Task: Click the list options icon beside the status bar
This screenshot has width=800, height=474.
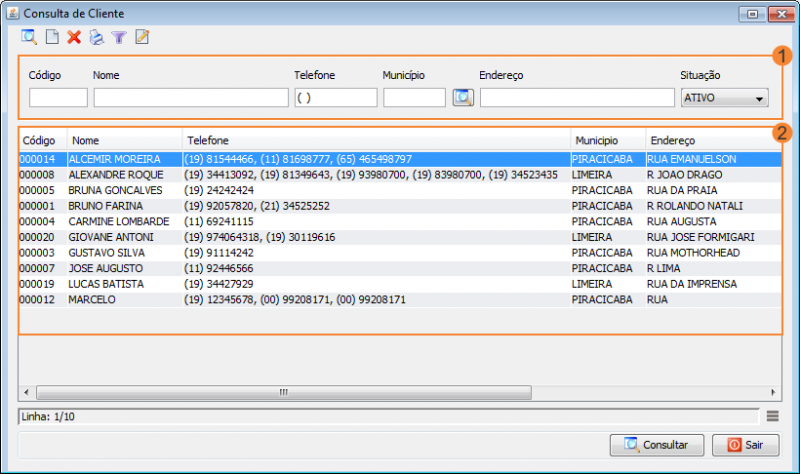Action: click(773, 416)
